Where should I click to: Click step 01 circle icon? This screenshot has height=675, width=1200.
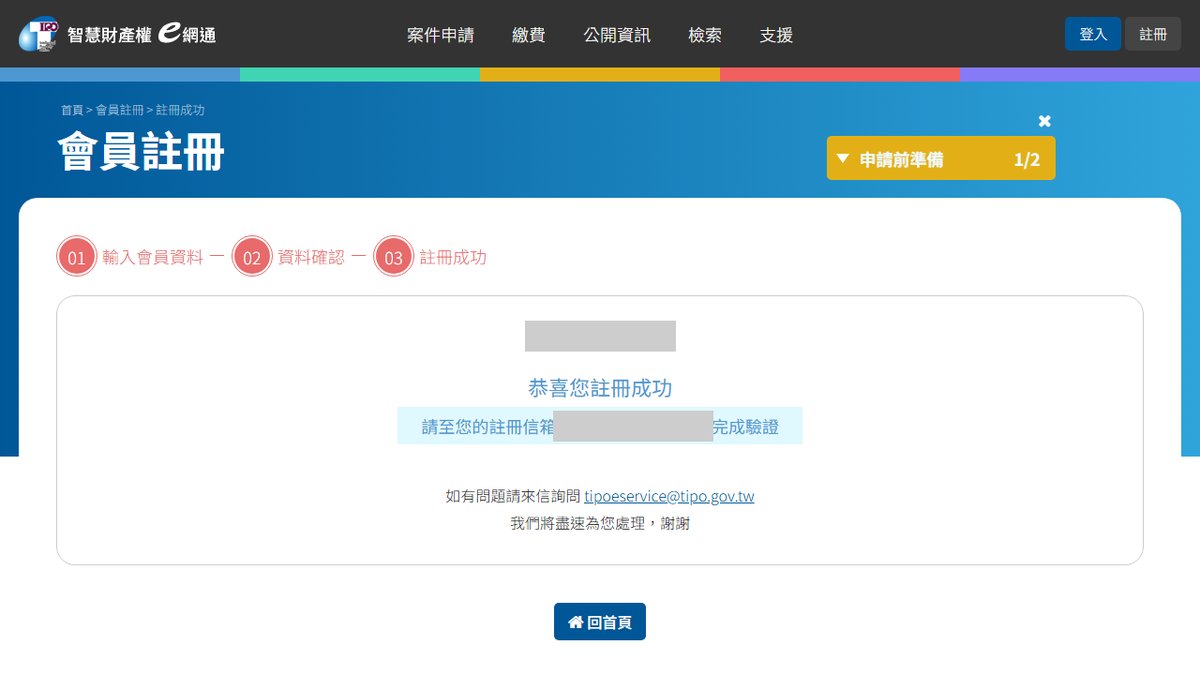(77, 258)
